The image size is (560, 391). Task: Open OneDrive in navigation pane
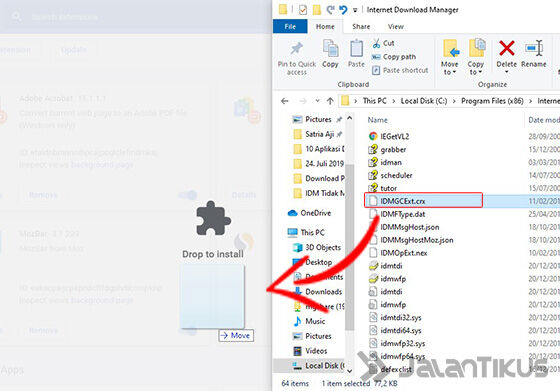pos(309,213)
